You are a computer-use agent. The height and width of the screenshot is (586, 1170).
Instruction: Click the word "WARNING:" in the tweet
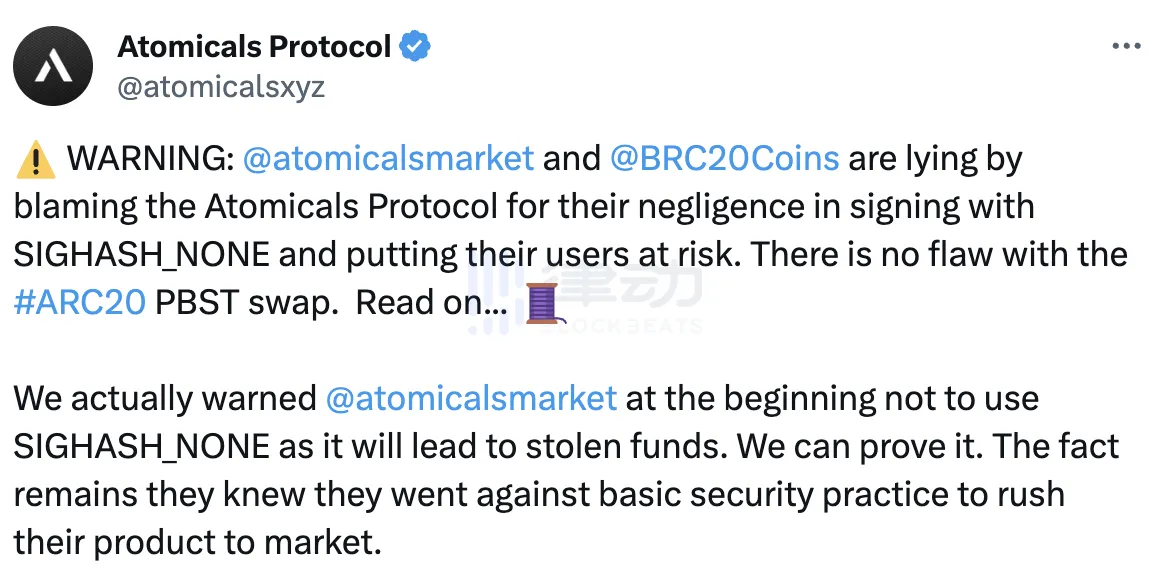(149, 158)
